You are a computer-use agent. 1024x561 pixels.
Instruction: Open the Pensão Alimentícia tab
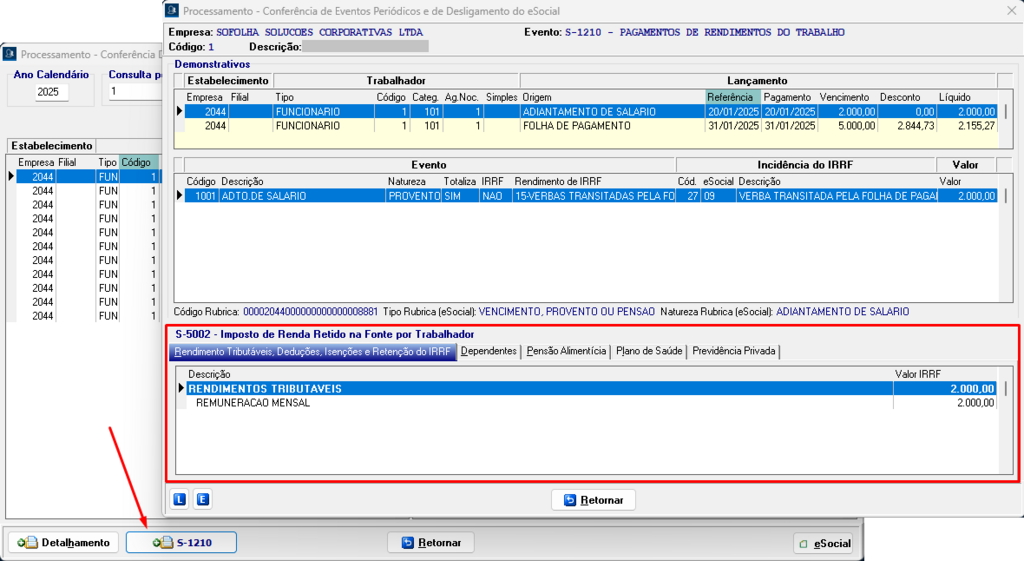coord(567,351)
